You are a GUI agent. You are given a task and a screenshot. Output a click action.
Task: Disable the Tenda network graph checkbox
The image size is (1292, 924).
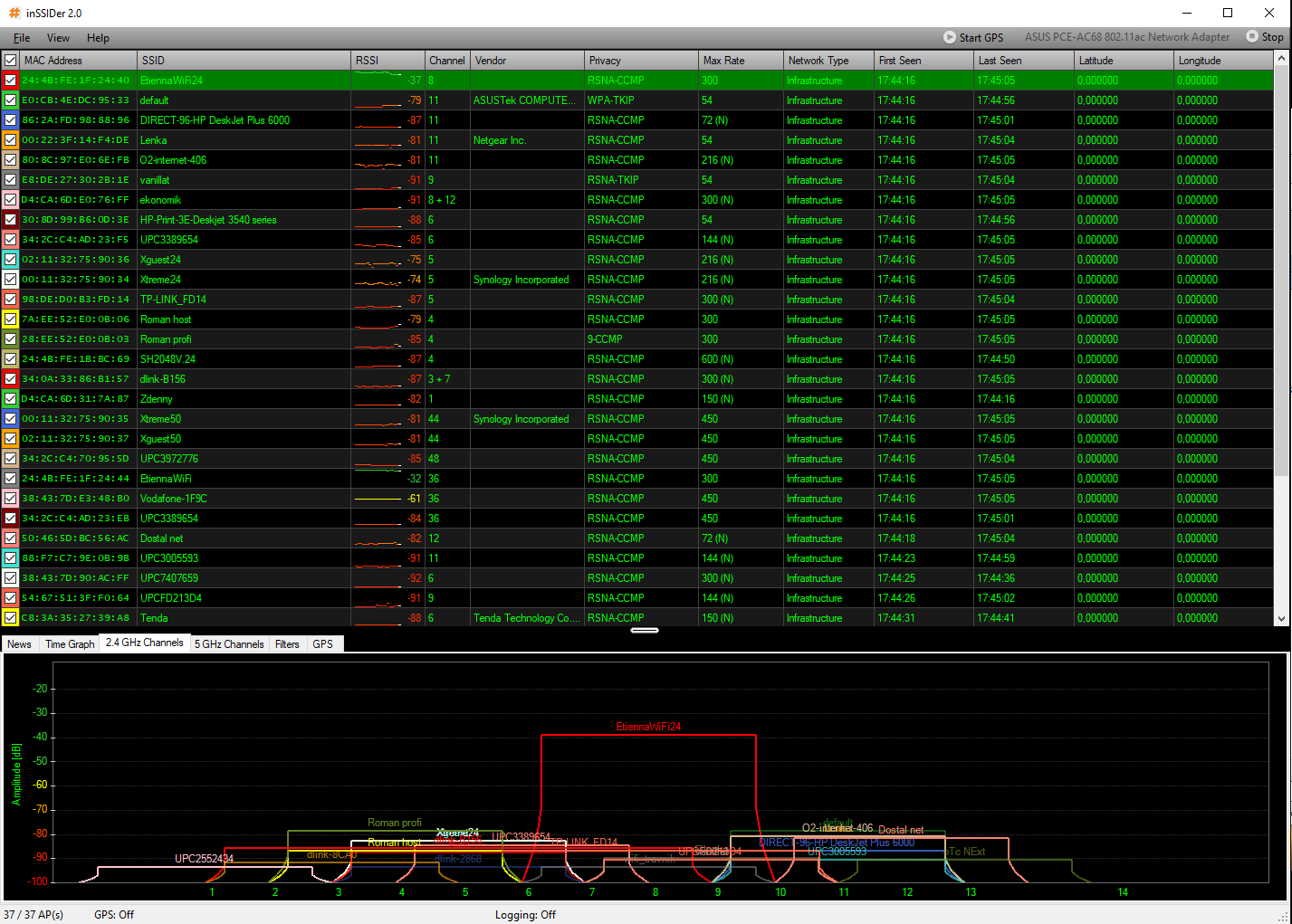coord(11,618)
